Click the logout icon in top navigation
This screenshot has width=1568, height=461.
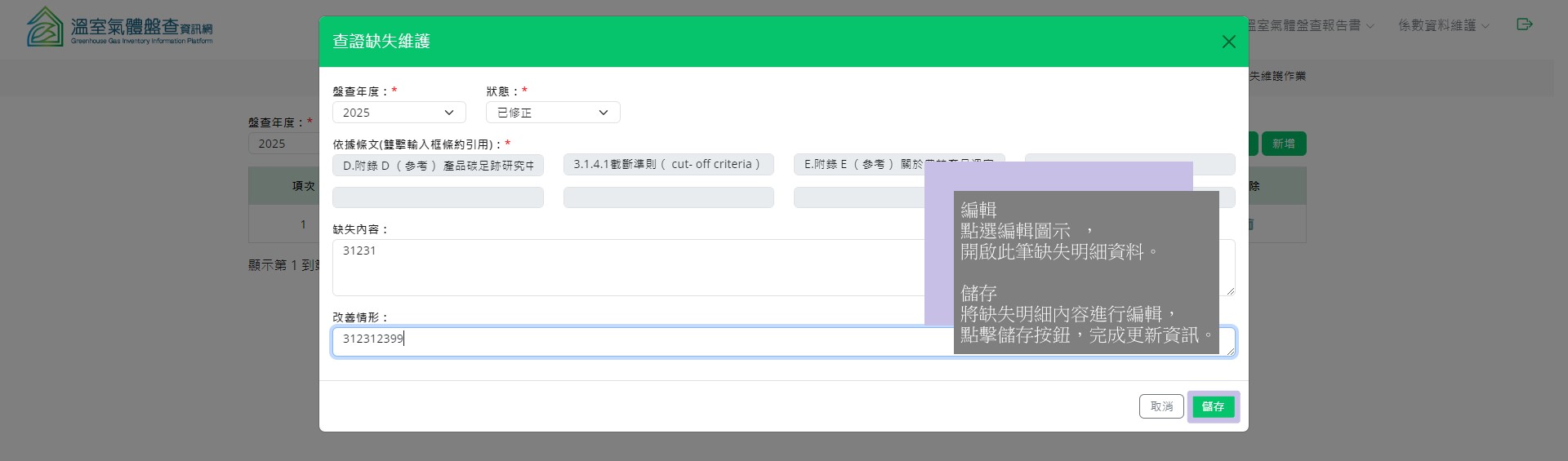[x=1524, y=24]
